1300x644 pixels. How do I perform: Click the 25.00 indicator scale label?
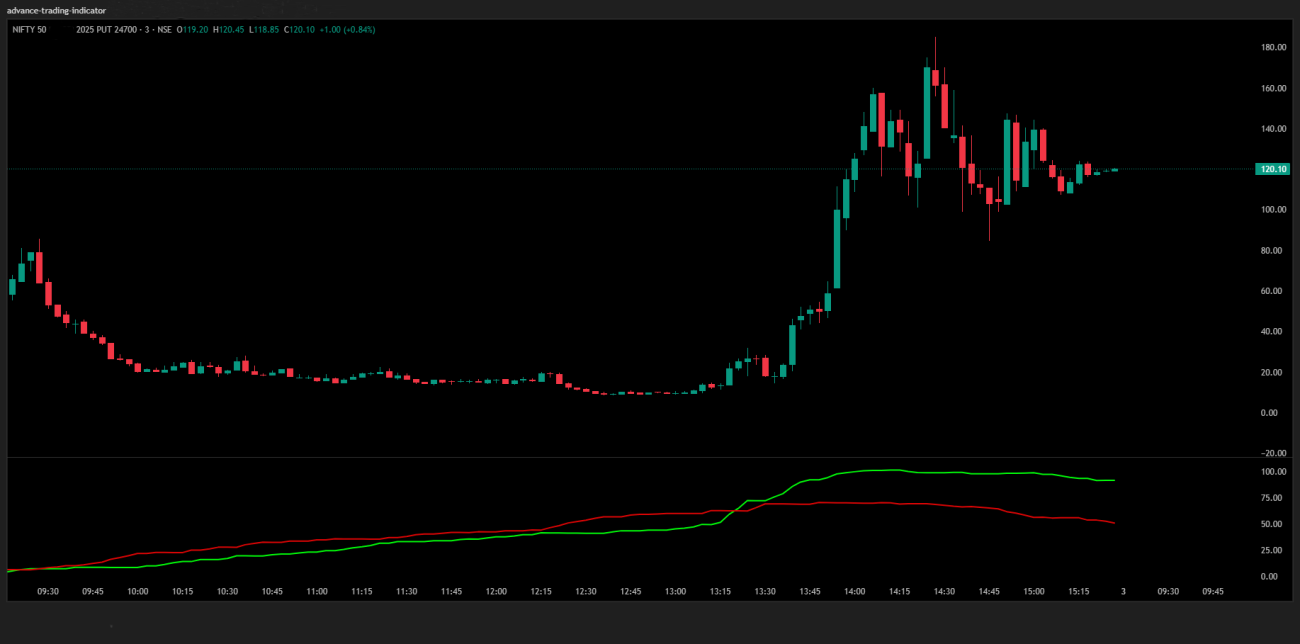[x=1272, y=551]
